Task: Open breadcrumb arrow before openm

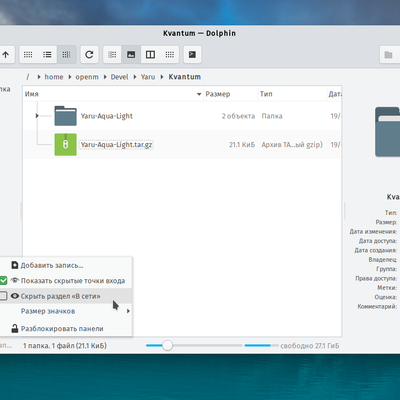Action: click(70, 77)
